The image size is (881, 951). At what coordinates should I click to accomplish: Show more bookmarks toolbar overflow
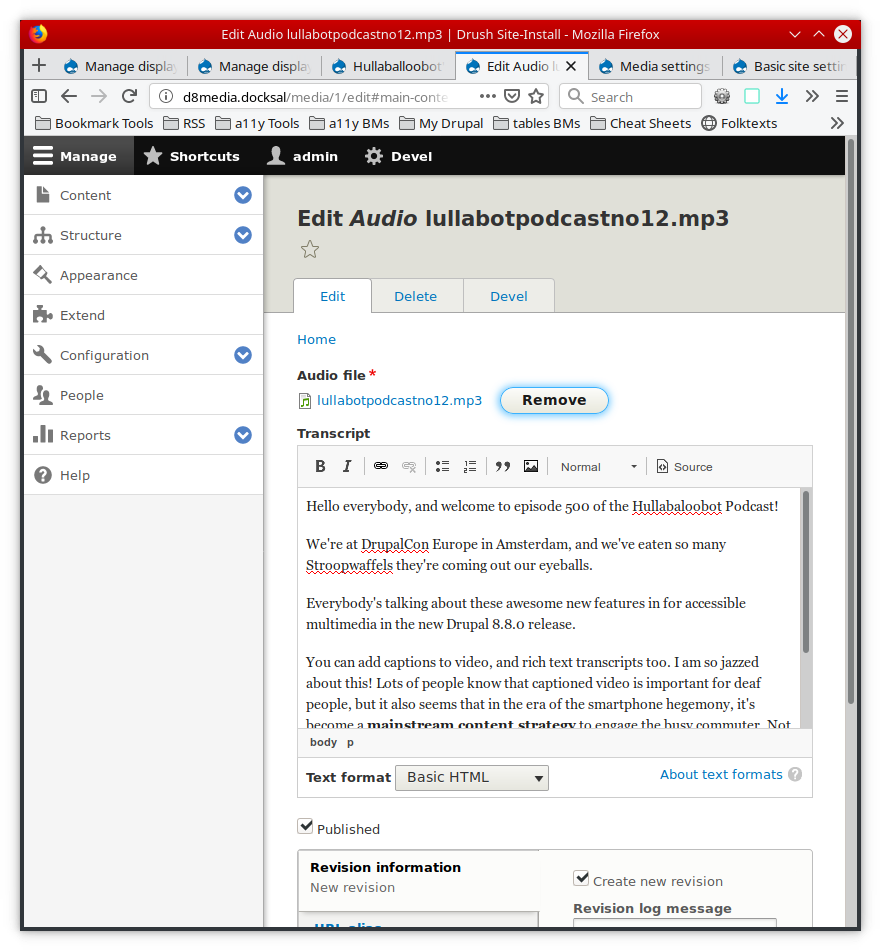[x=837, y=123]
